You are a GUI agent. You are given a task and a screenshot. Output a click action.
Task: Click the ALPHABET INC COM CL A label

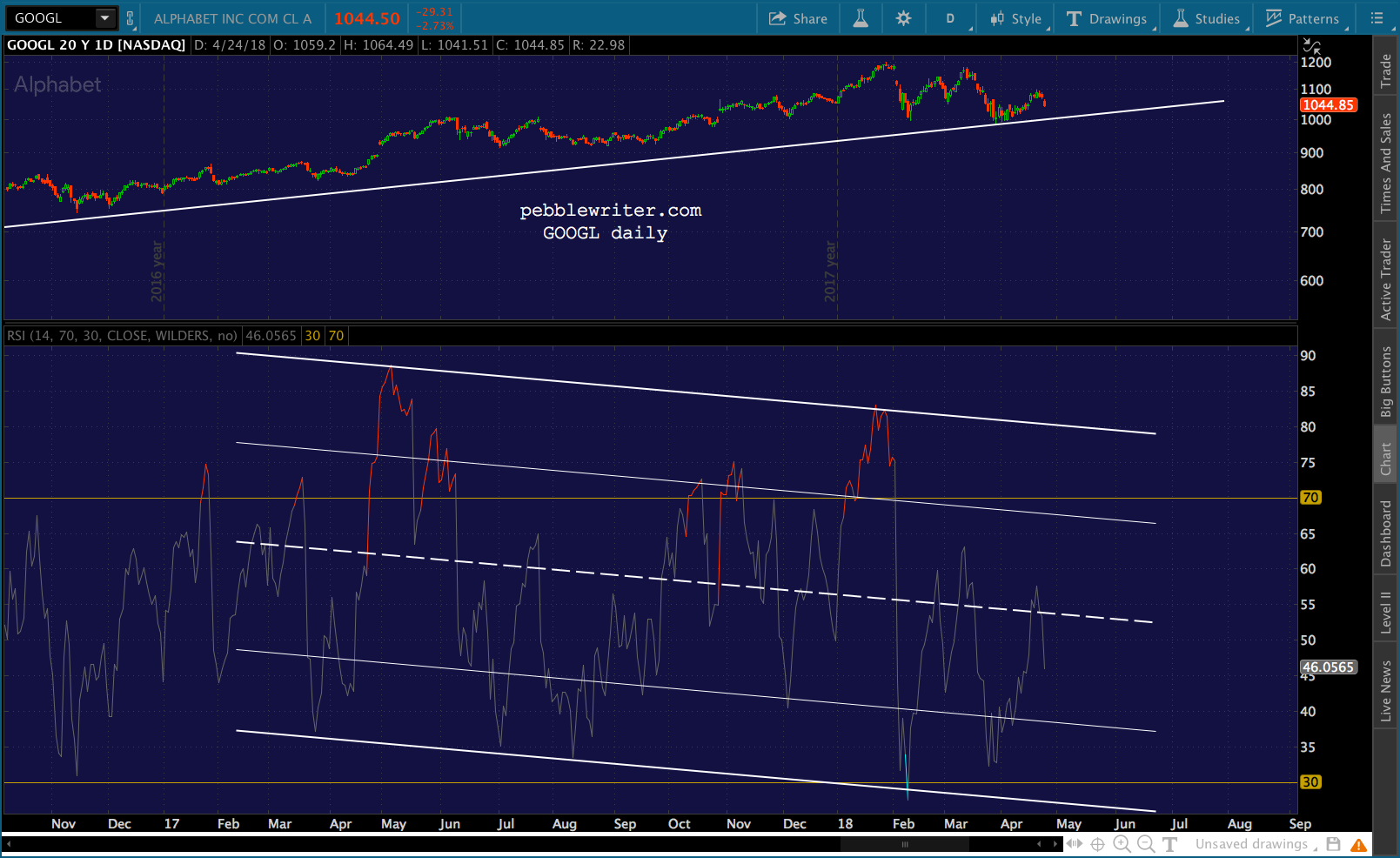pyautogui.click(x=232, y=18)
